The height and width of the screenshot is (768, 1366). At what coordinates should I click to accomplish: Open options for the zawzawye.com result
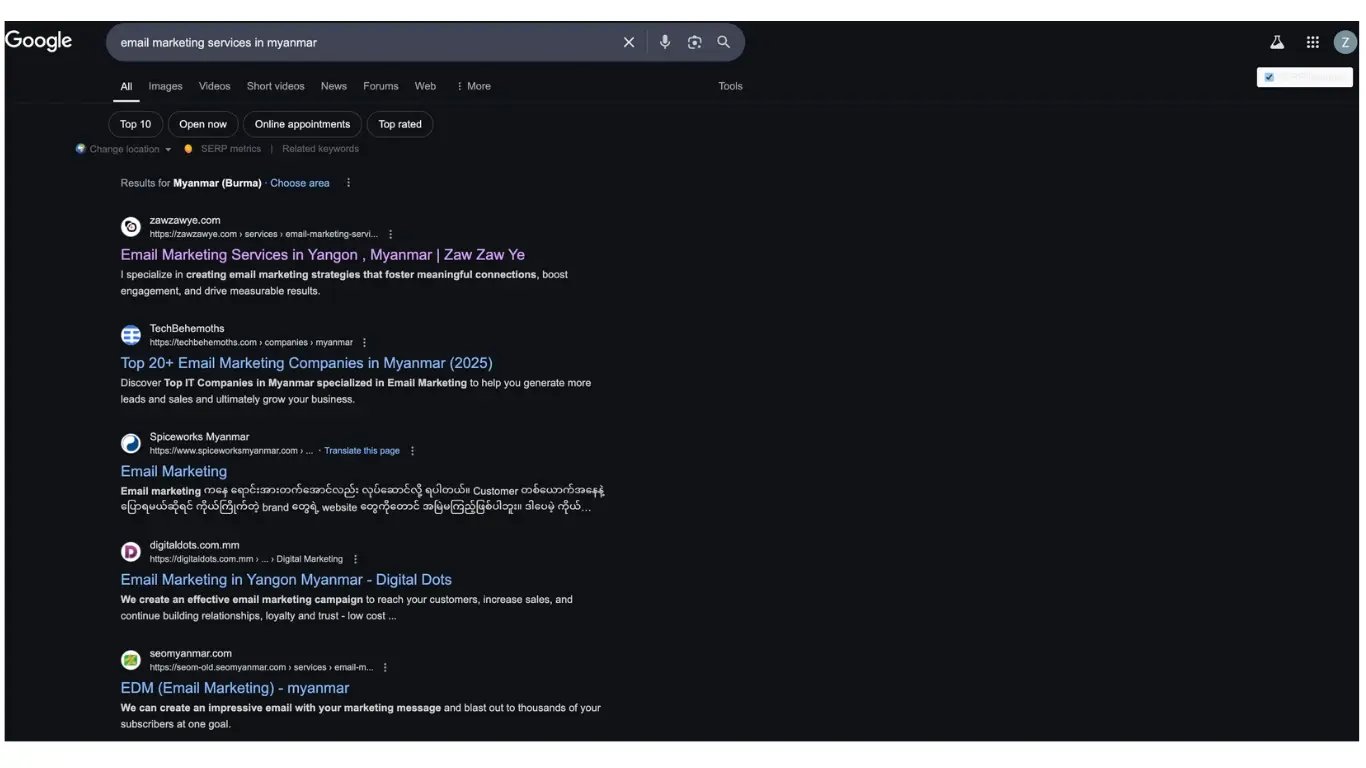391,234
